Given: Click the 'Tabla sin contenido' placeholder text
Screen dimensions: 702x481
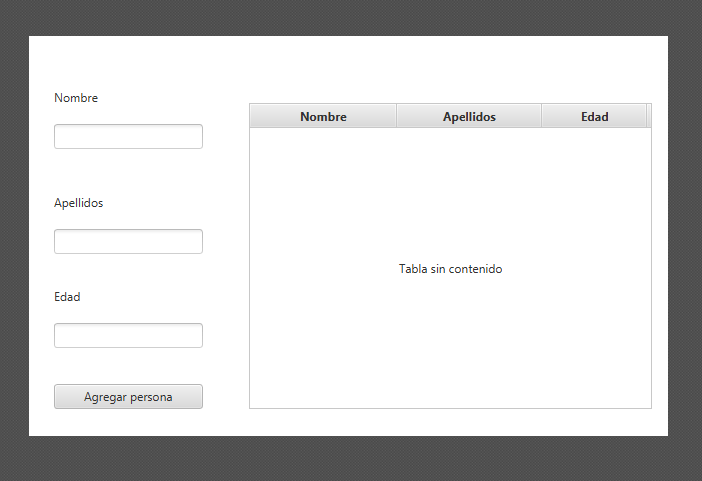Looking at the screenshot, I should (450, 269).
